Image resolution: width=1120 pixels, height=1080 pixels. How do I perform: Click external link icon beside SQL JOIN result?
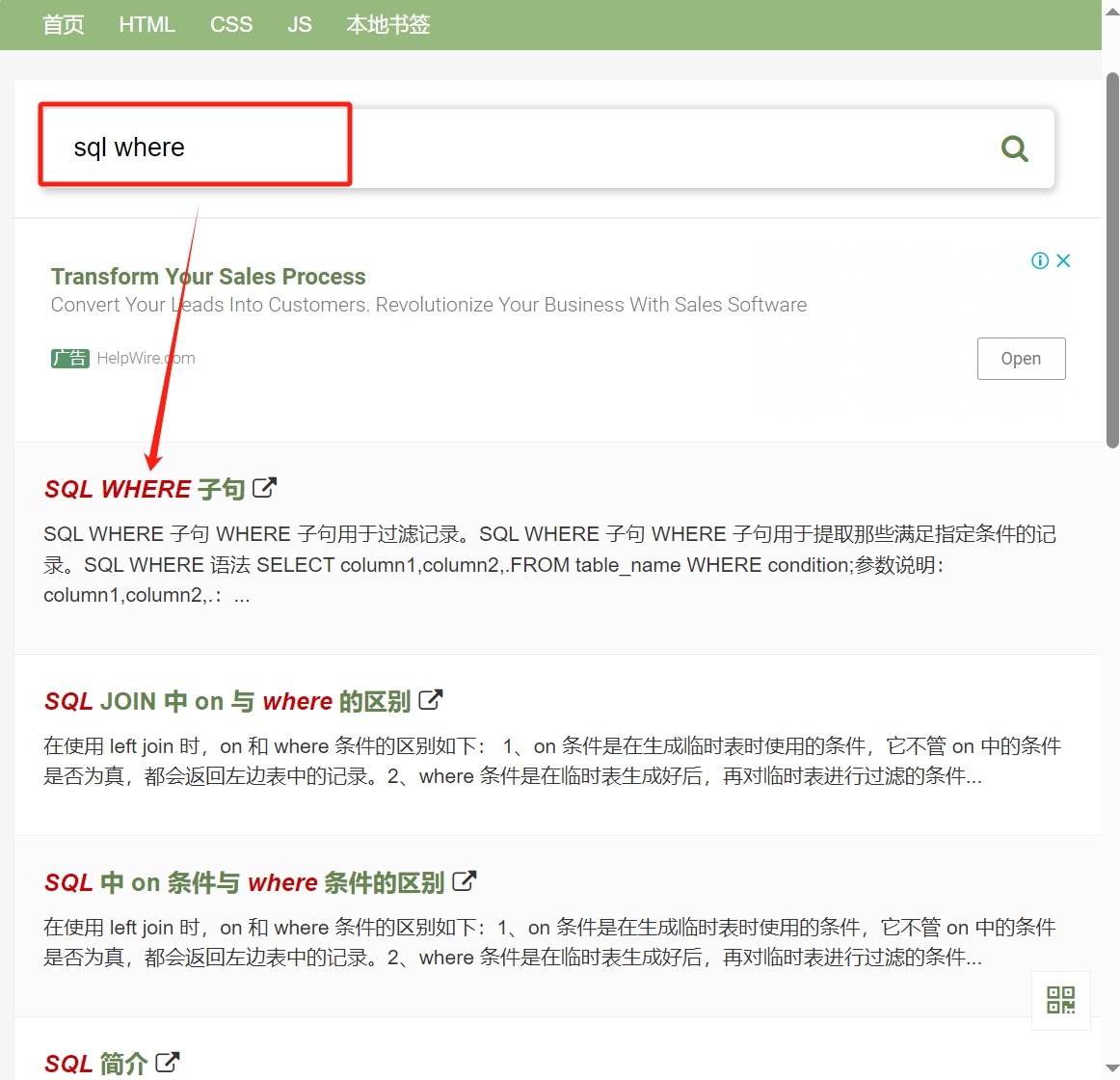point(430,700)
